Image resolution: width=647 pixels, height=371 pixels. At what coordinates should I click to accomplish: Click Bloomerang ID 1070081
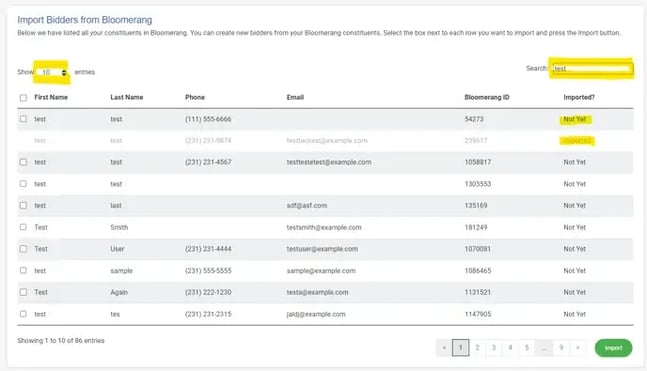point(477,249)
